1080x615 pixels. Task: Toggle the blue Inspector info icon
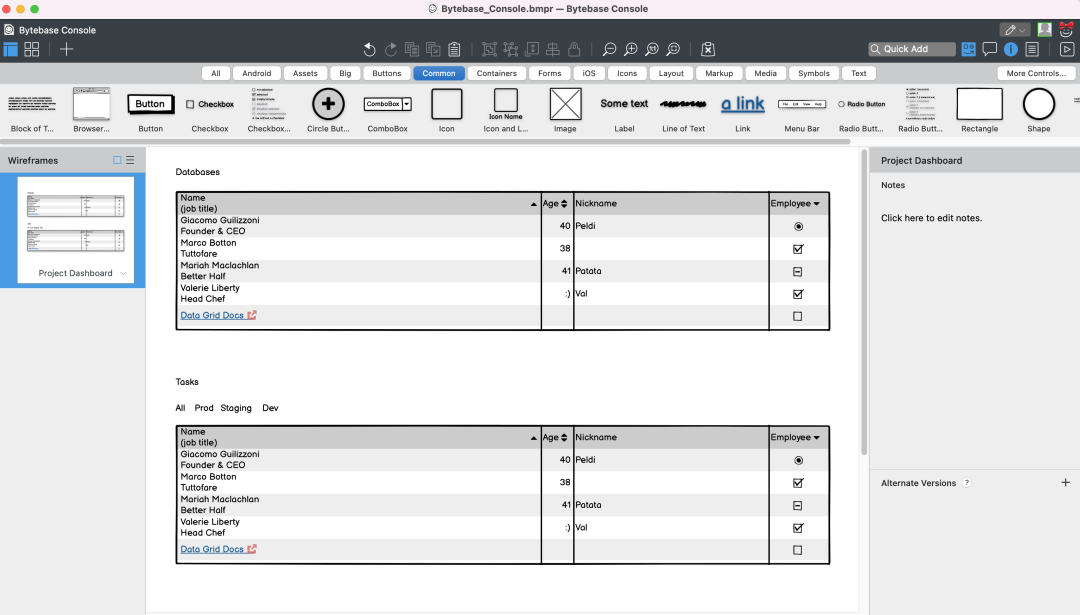click(1010, 49)
